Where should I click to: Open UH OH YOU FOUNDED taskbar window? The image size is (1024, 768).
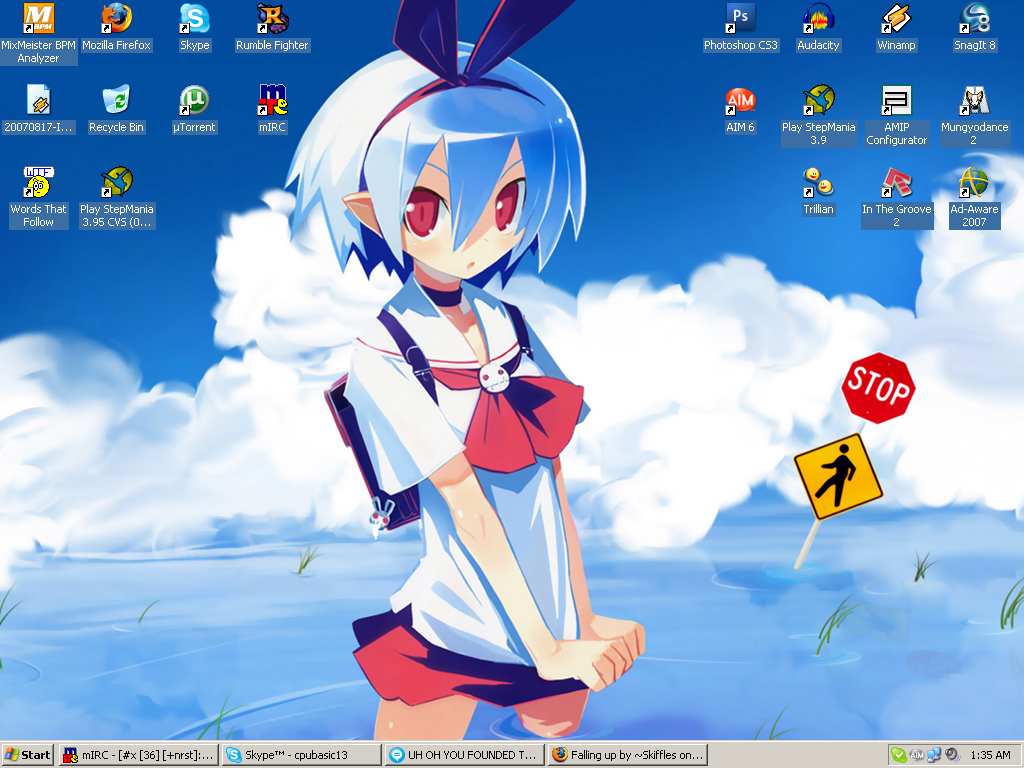[464, 755]
